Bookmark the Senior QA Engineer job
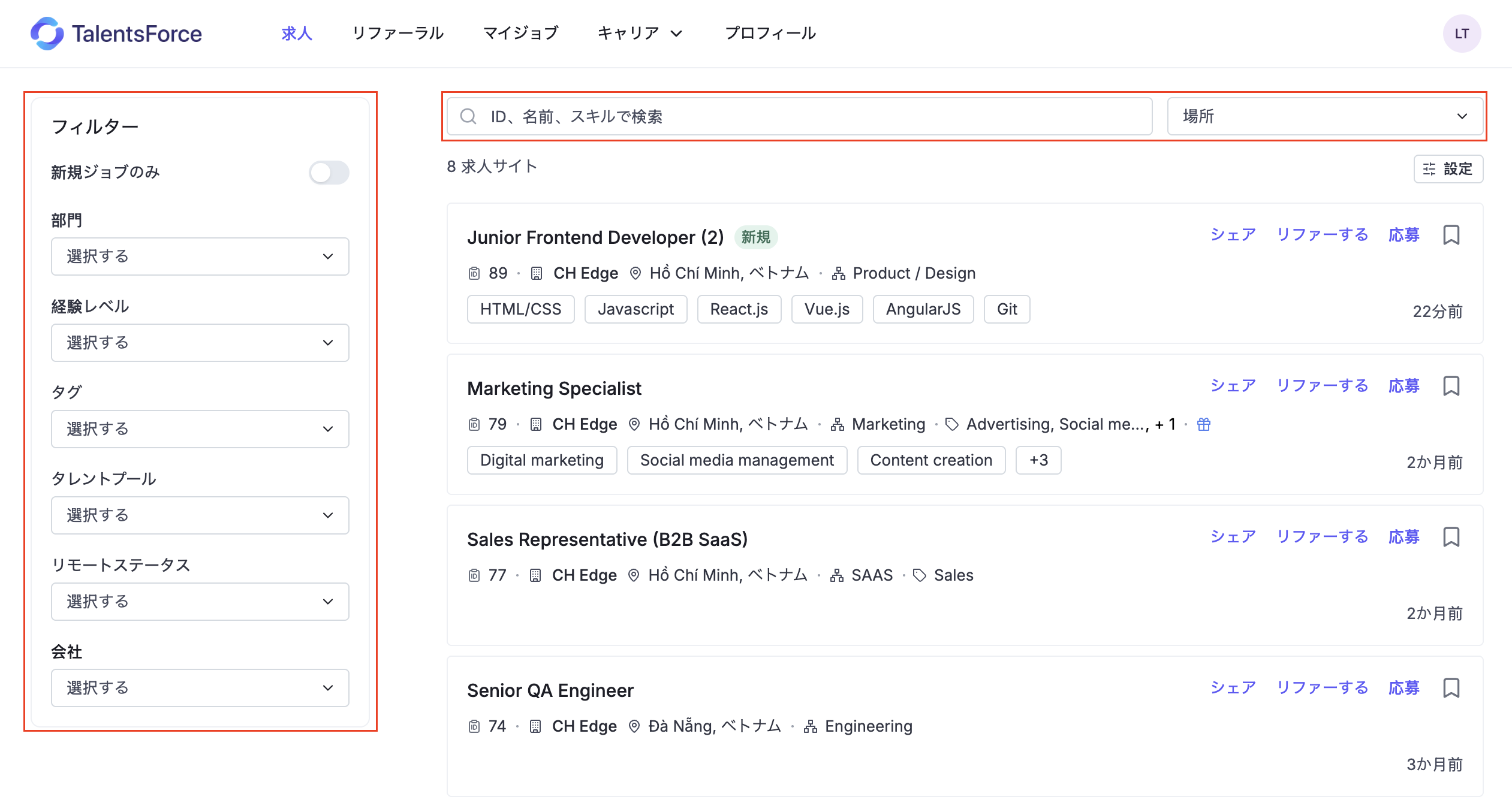Screen dimensions: 1512x803 [1451, 688]
